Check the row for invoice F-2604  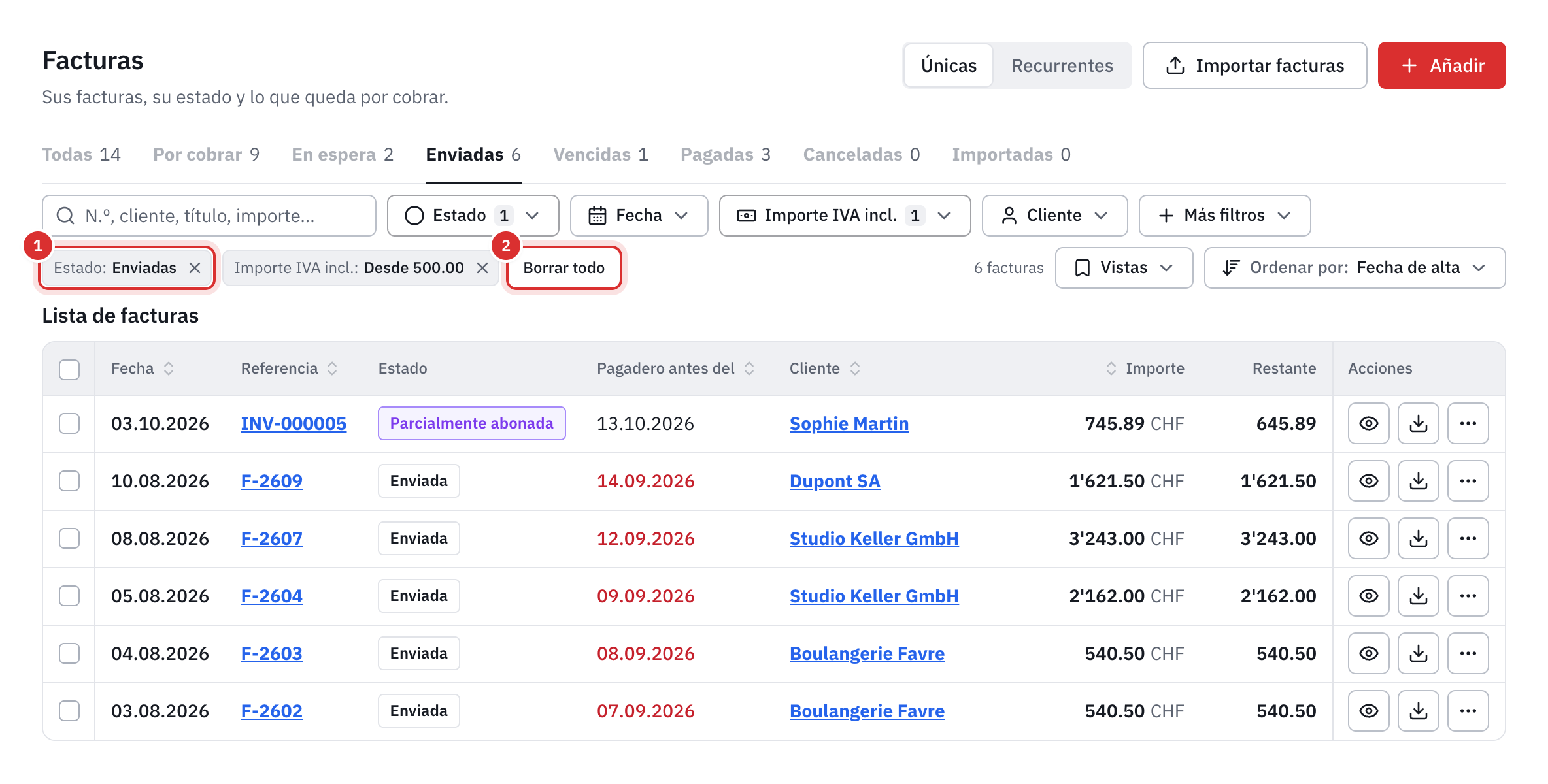(x=69, y=596)
